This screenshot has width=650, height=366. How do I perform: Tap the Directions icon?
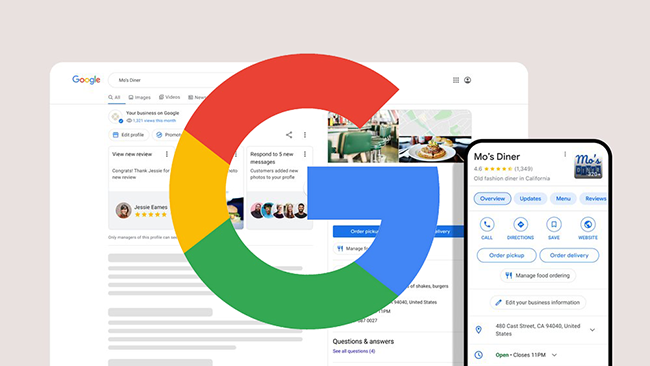[520, 225]
